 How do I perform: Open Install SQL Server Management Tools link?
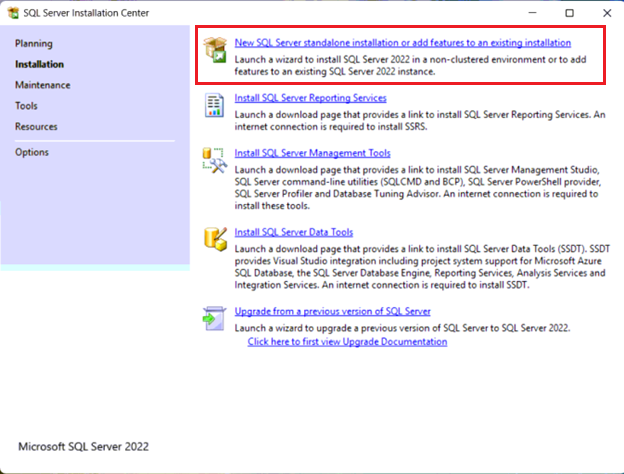[312, 153]
